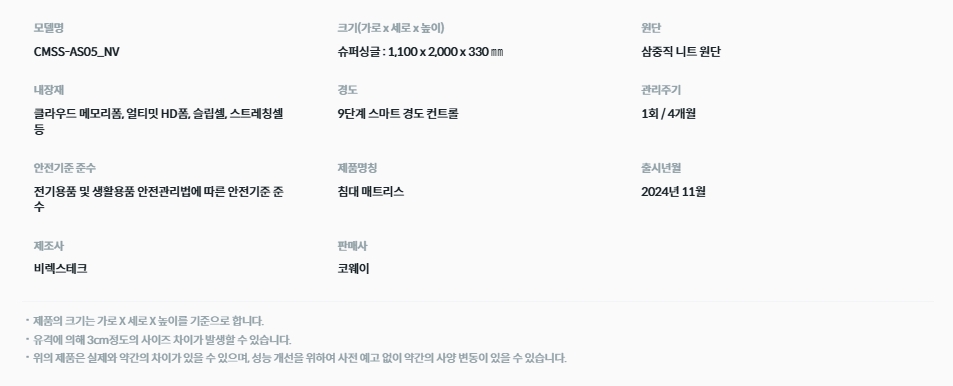
Task: Select the 코웨이 seller name
Action: [x=353, y=269]
